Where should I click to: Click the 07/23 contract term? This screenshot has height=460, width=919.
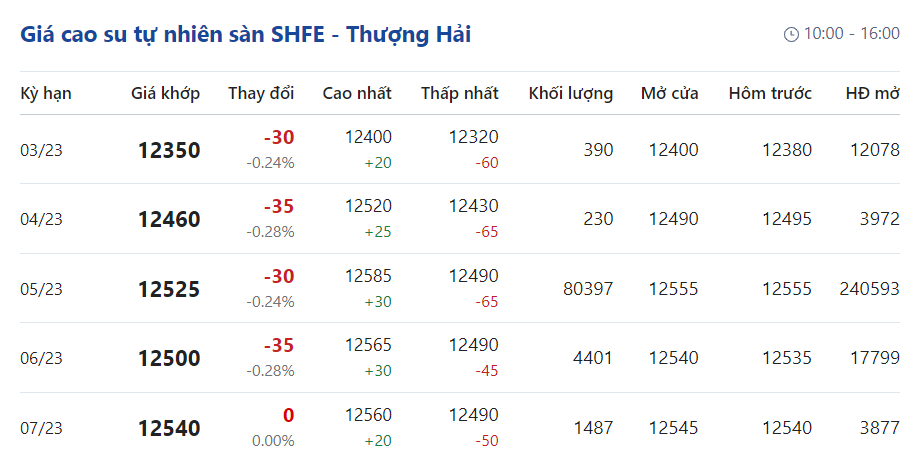pyautogui.click(x=41, y=428)
